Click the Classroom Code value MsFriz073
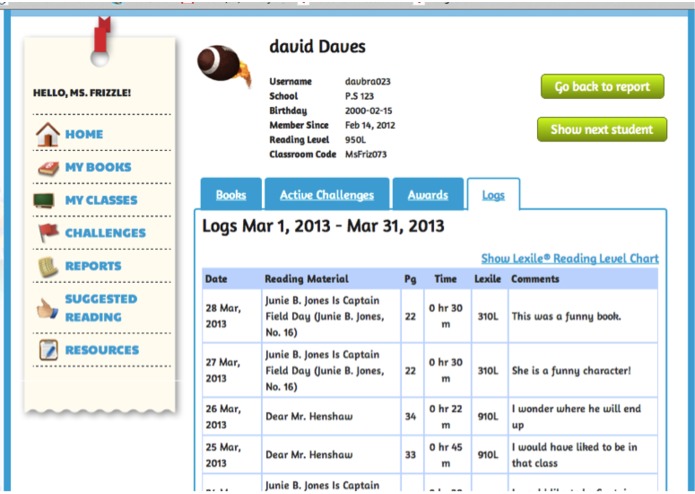This screenshot has width=695, height=494. point(366,154)
